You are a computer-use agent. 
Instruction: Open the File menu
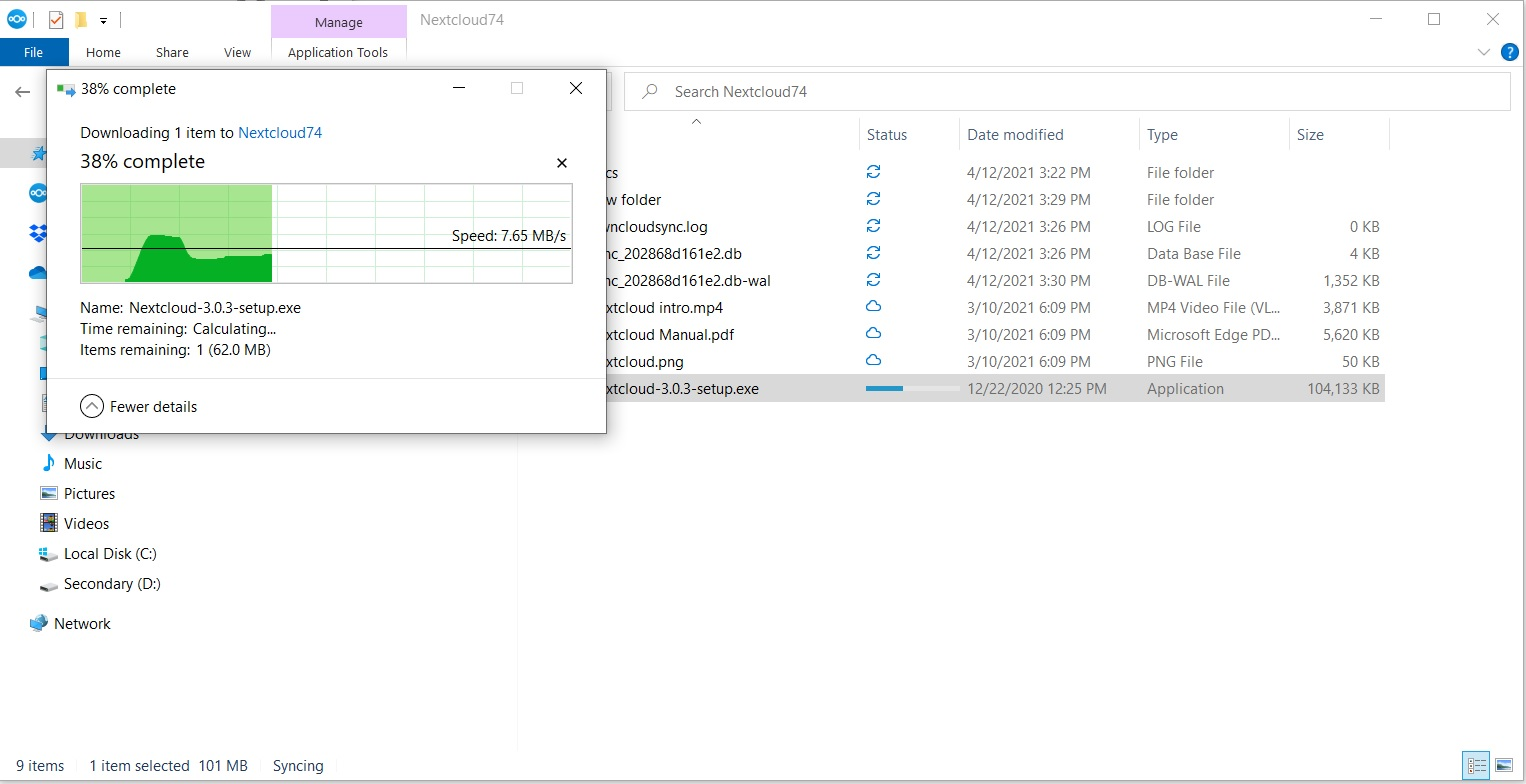[34, 53]
